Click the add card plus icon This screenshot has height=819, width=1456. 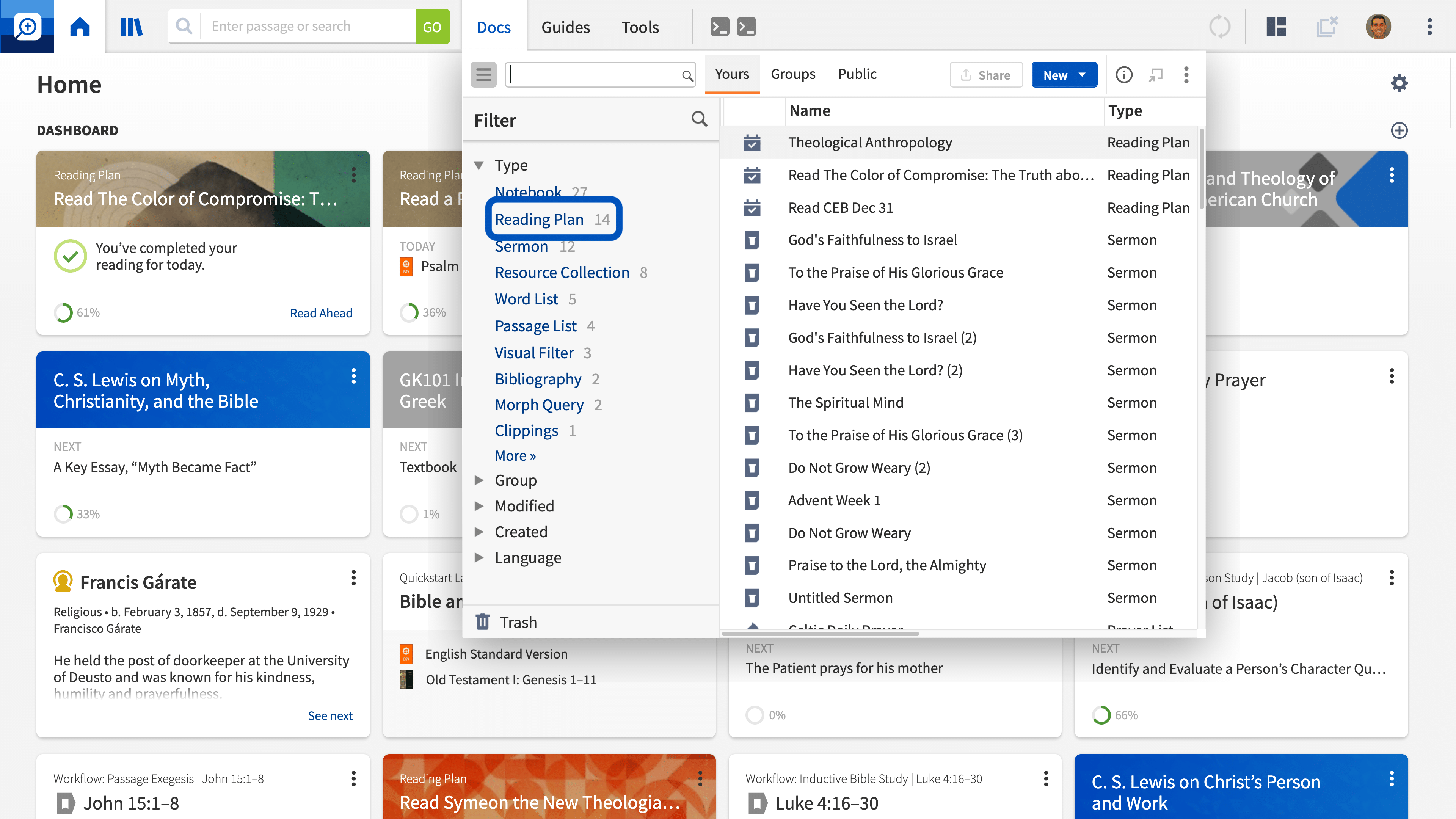[1399, 130]
